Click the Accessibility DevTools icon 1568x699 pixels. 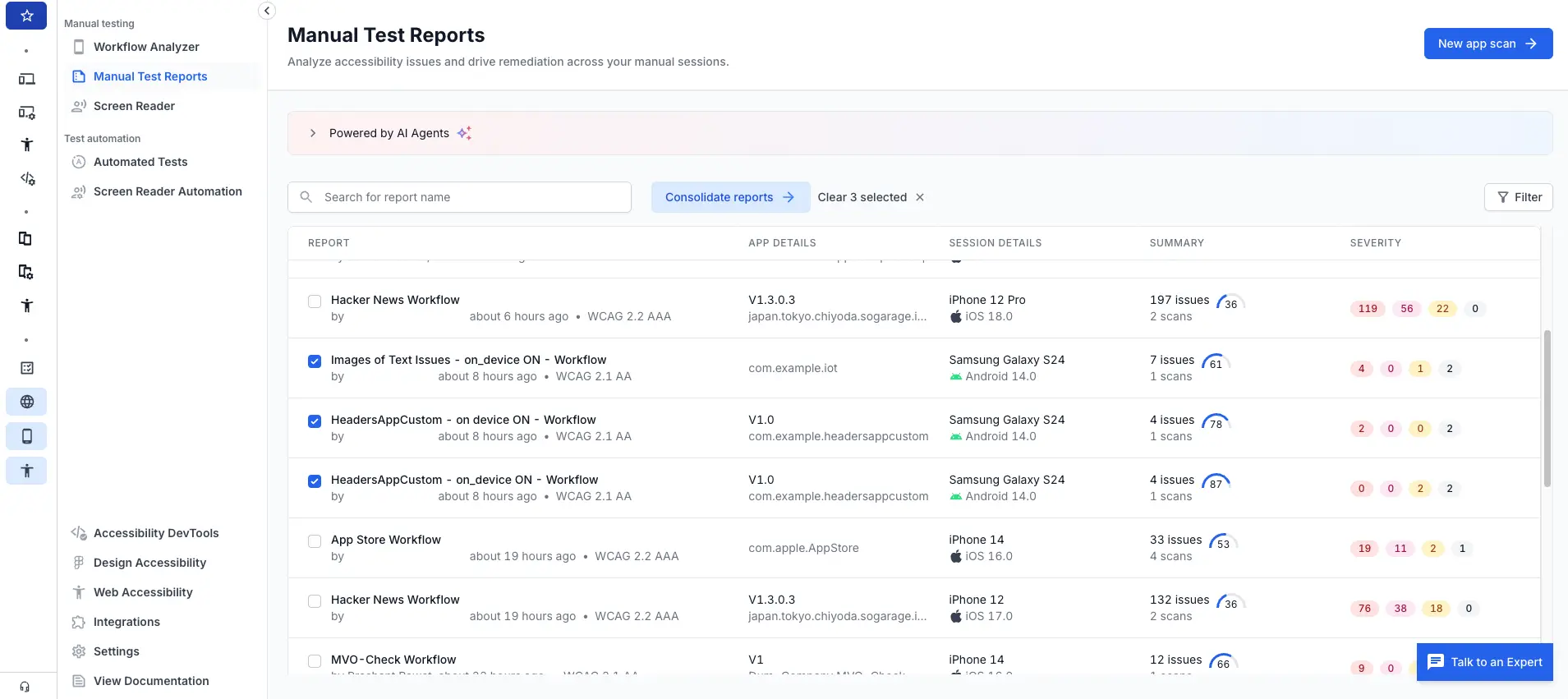pyautogui.click(x=79, y=533)
